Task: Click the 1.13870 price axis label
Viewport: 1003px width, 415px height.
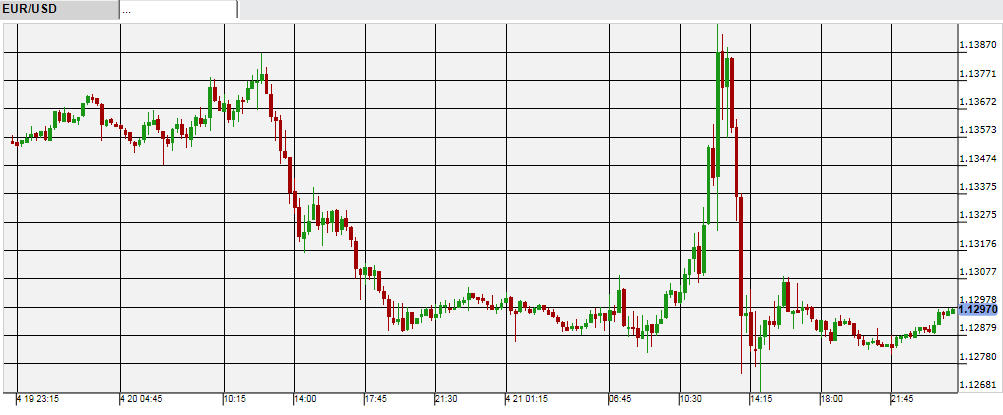Action: (x=978, y=46)
